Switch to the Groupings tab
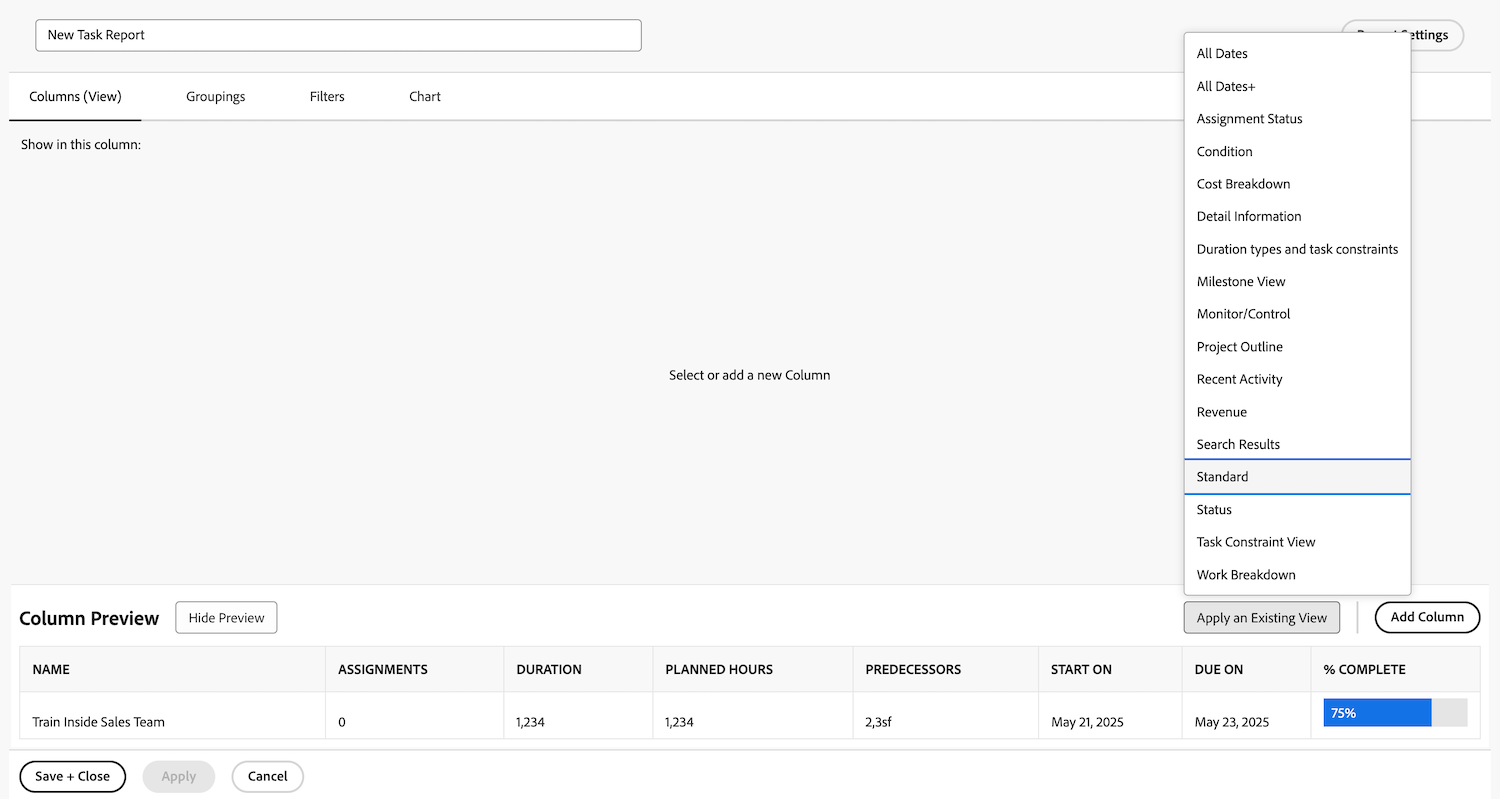This screenshot has height=799, width=1500. click(x=215, y=96)
